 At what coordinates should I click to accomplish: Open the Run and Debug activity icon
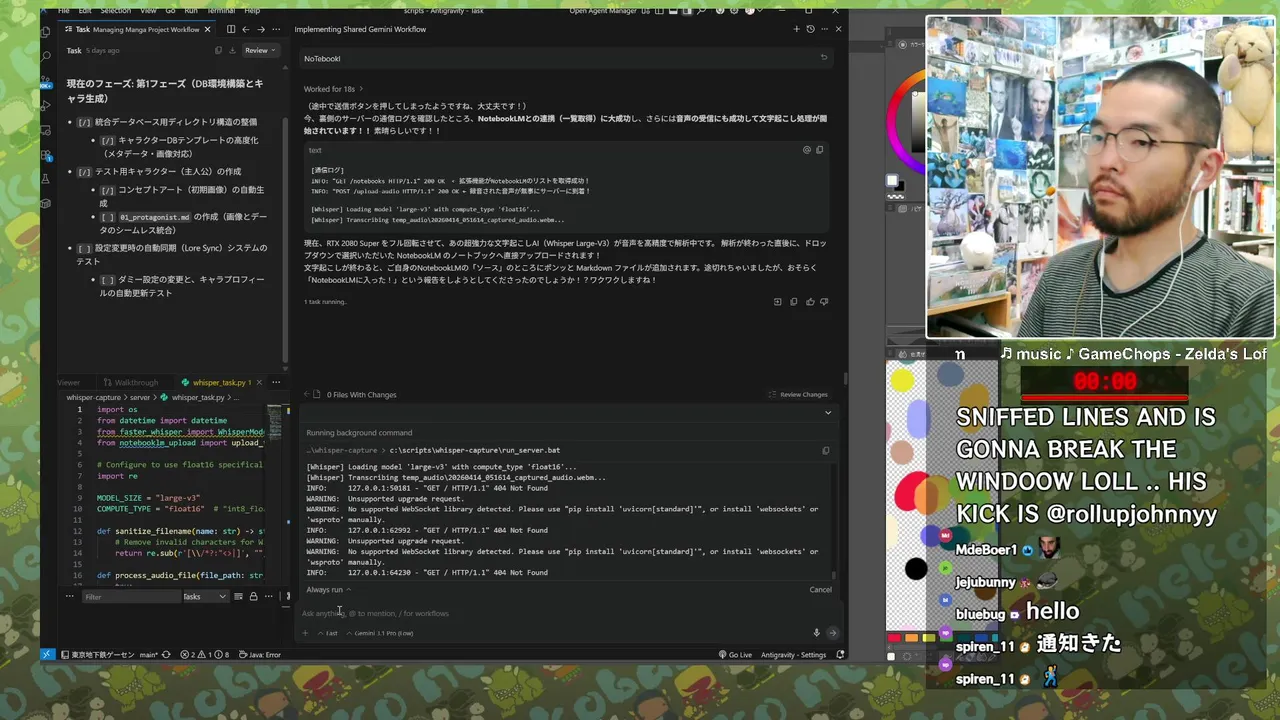47,105
